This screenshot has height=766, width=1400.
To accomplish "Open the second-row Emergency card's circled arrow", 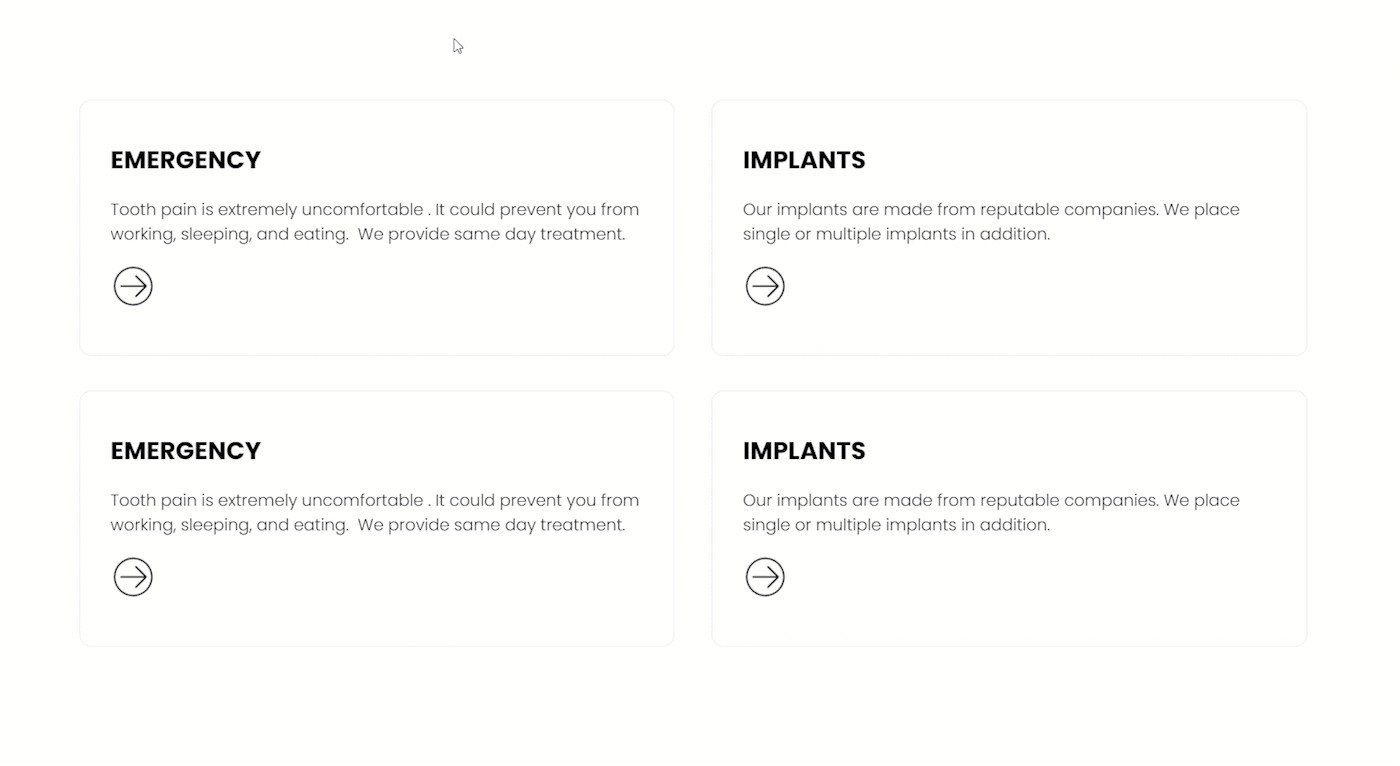I will point(133,577).
